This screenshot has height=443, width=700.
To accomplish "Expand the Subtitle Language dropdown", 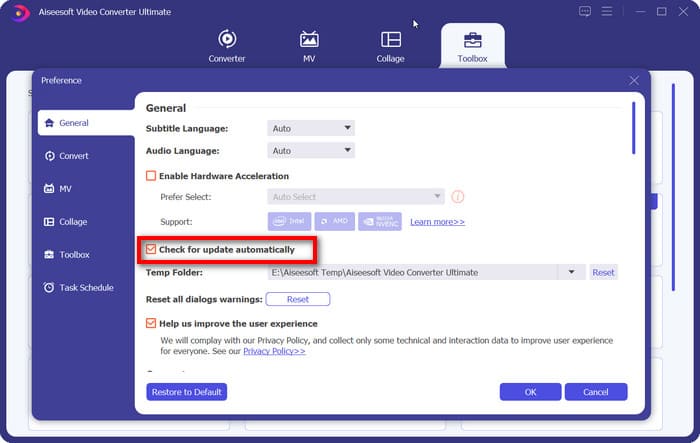I will pos(311,128).
